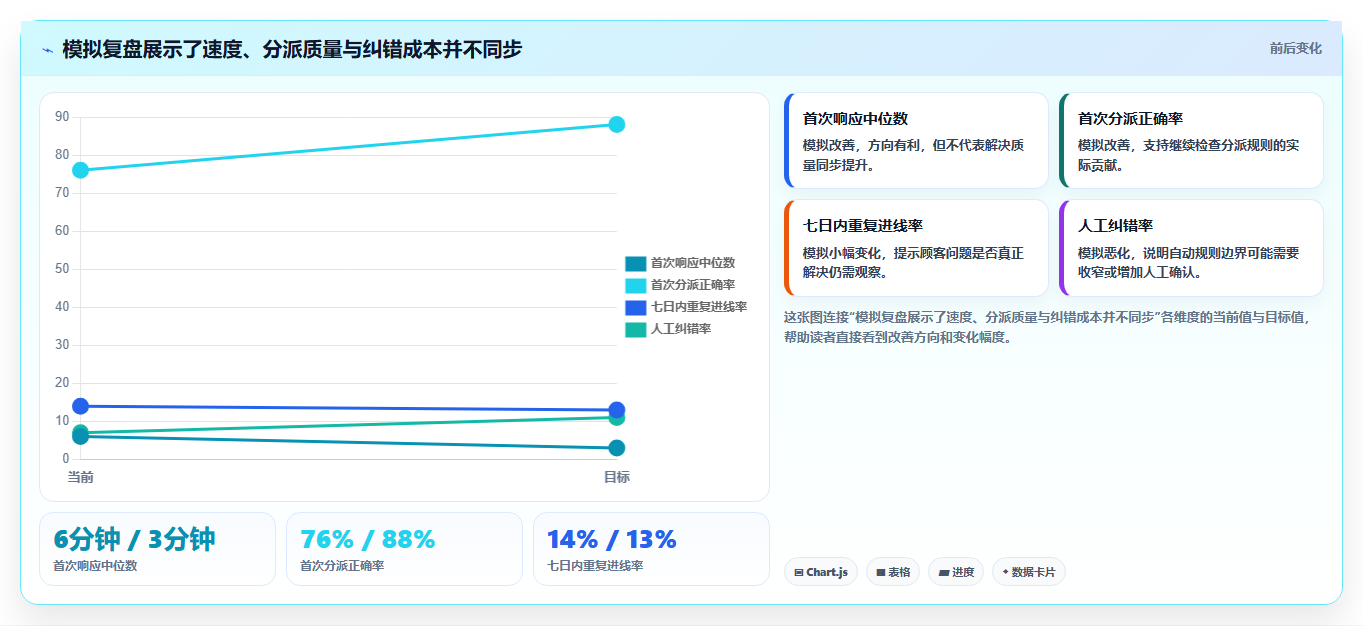Click the 七日内重复进线率 legend label
Image resolution: width=1363 pixels, height=626 pixels.
click(x=699, y=307)
